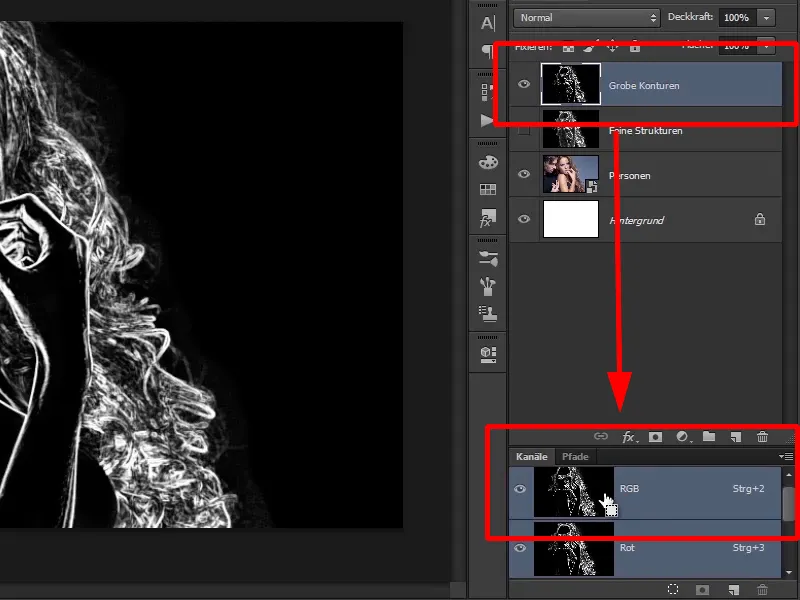Open the Normal blend mode dropdown
Viewport: 800px width, 600px height.
pos(586,18)
